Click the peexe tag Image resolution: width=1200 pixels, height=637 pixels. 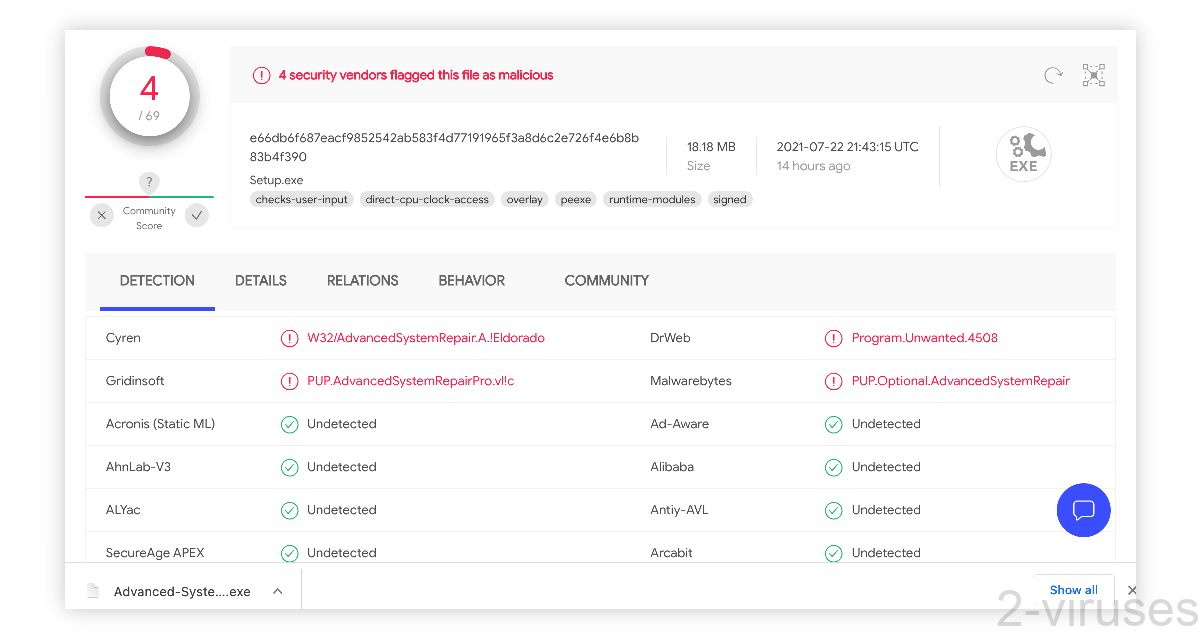point(576,199)
